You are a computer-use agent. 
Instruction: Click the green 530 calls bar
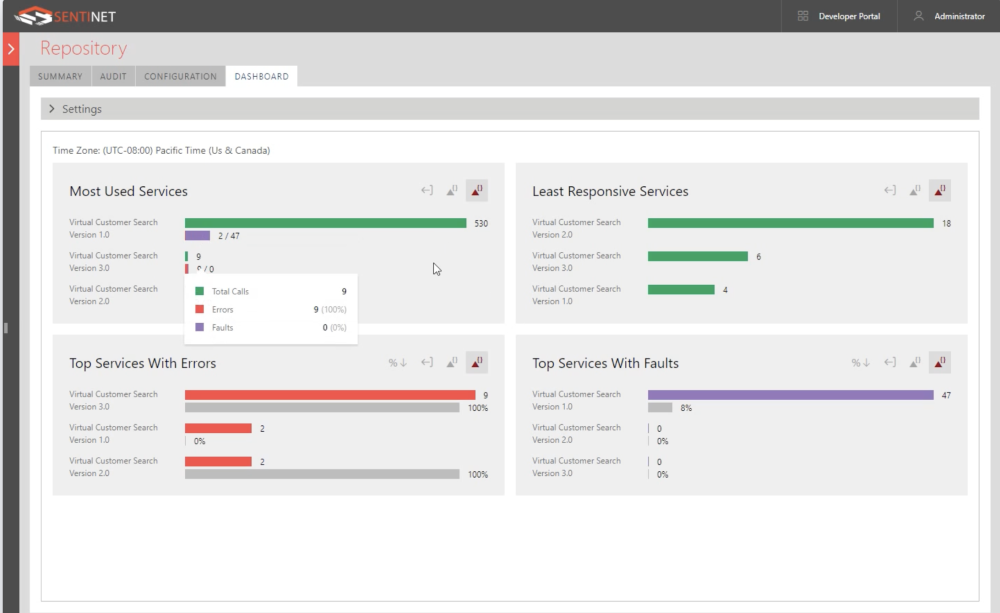tap(325, 223)
